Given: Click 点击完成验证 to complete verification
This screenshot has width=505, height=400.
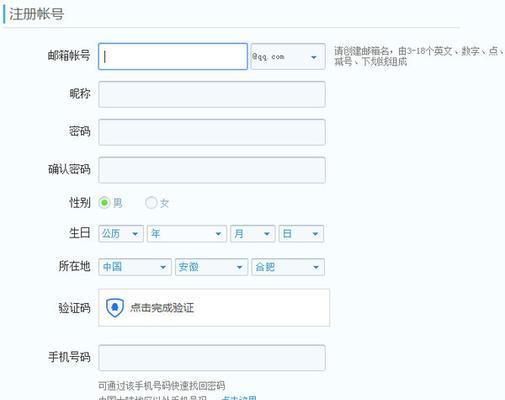Looking at the screenshot, I should coord(162,308).
